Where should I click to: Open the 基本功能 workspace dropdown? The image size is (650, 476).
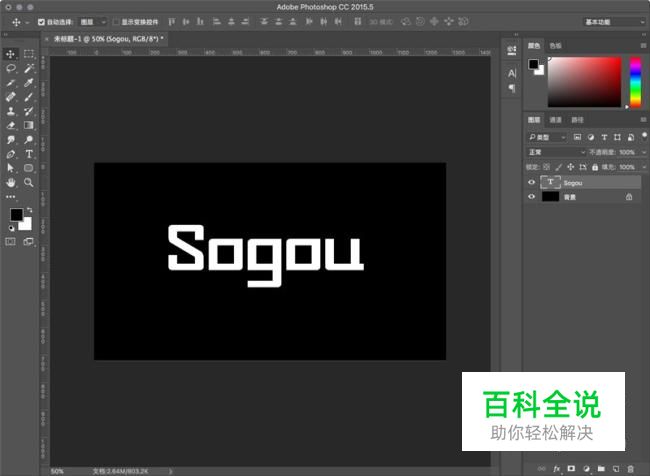pos(613,21)
